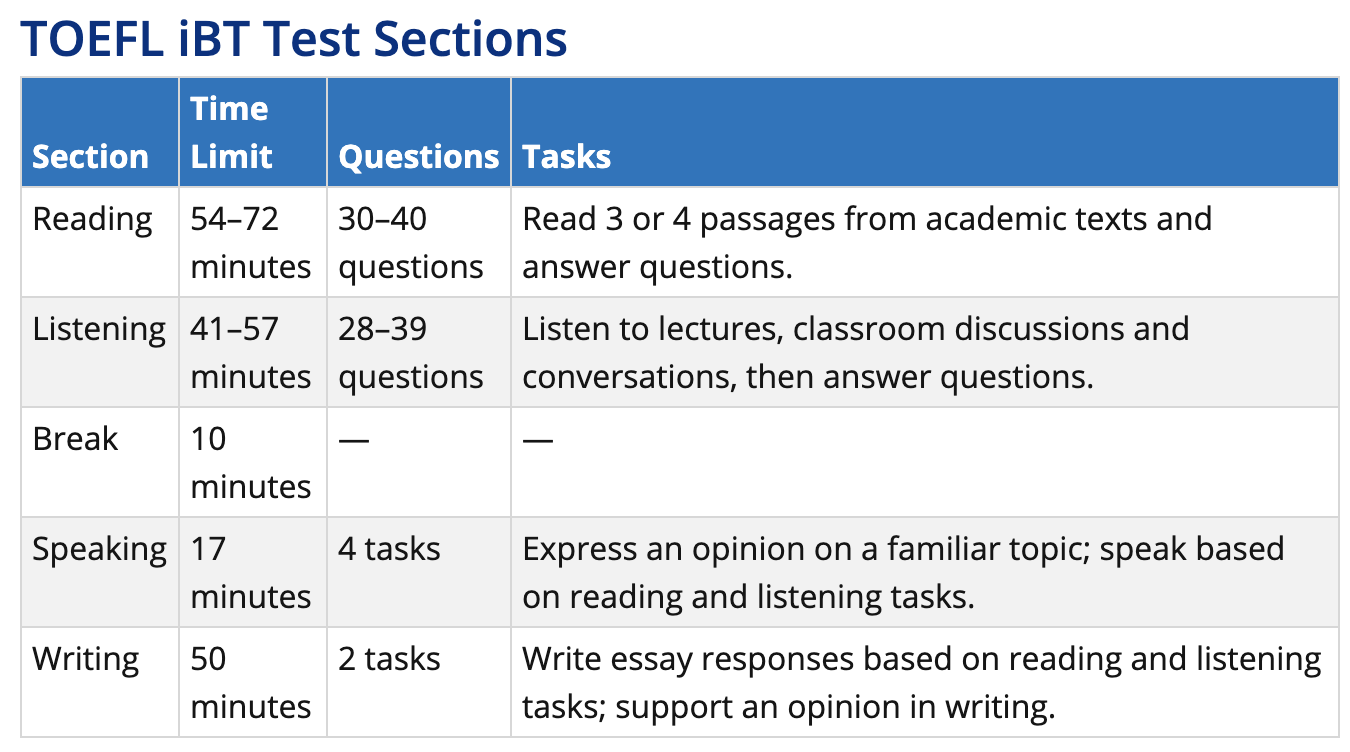The image size is (1350, 752).
Task: Click the "2 tasks" cell
Action: [389, 659]
